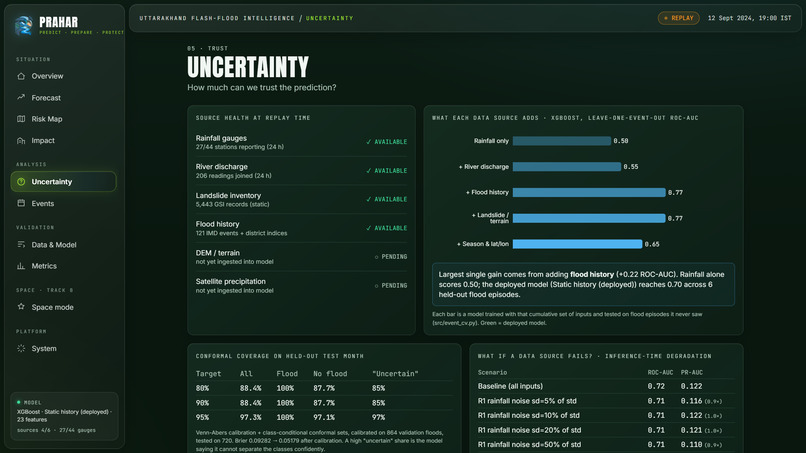Click the Baseline (all inputs) scenario row
This screenshot has width=806, height=453.
coord(606,386)
